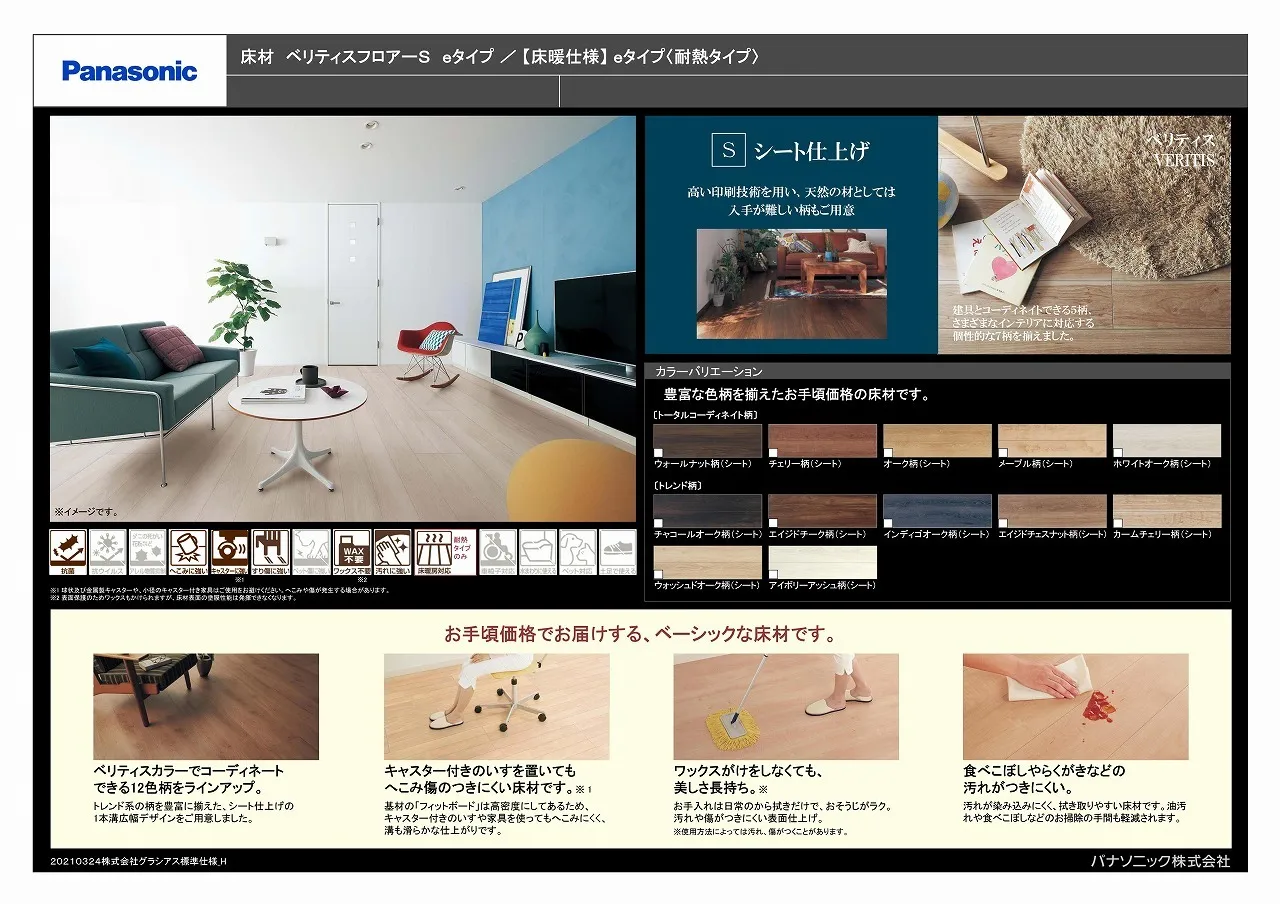Viewport: 1280px width, 904px height.
Task: Open the caster chair photo
Action: click(496, 707)
